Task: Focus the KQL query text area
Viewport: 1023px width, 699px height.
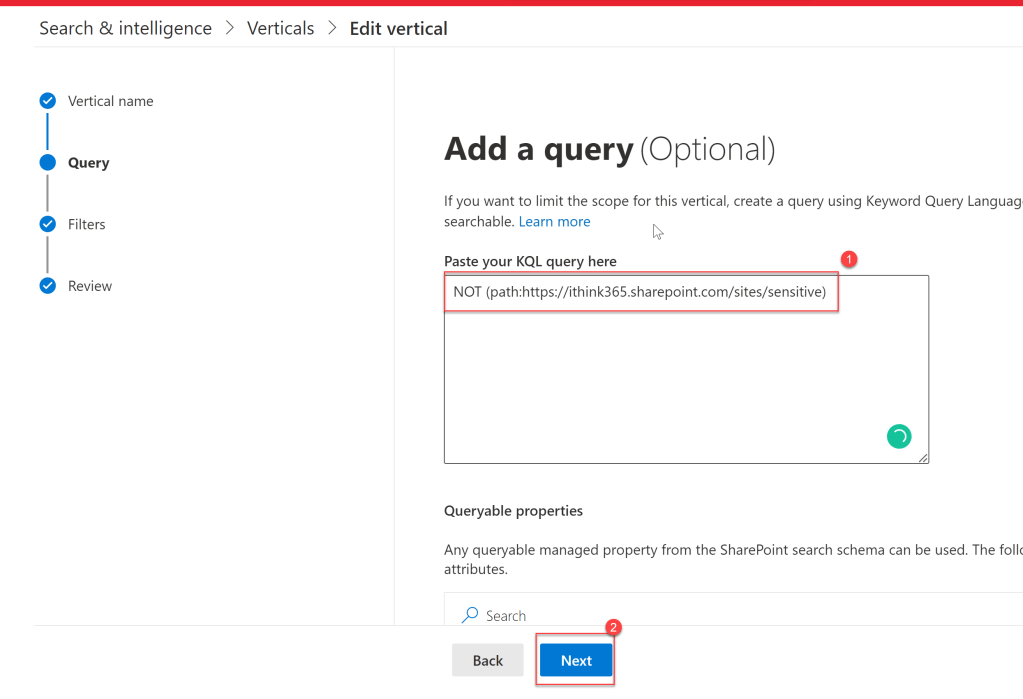Action: (686, 380)
